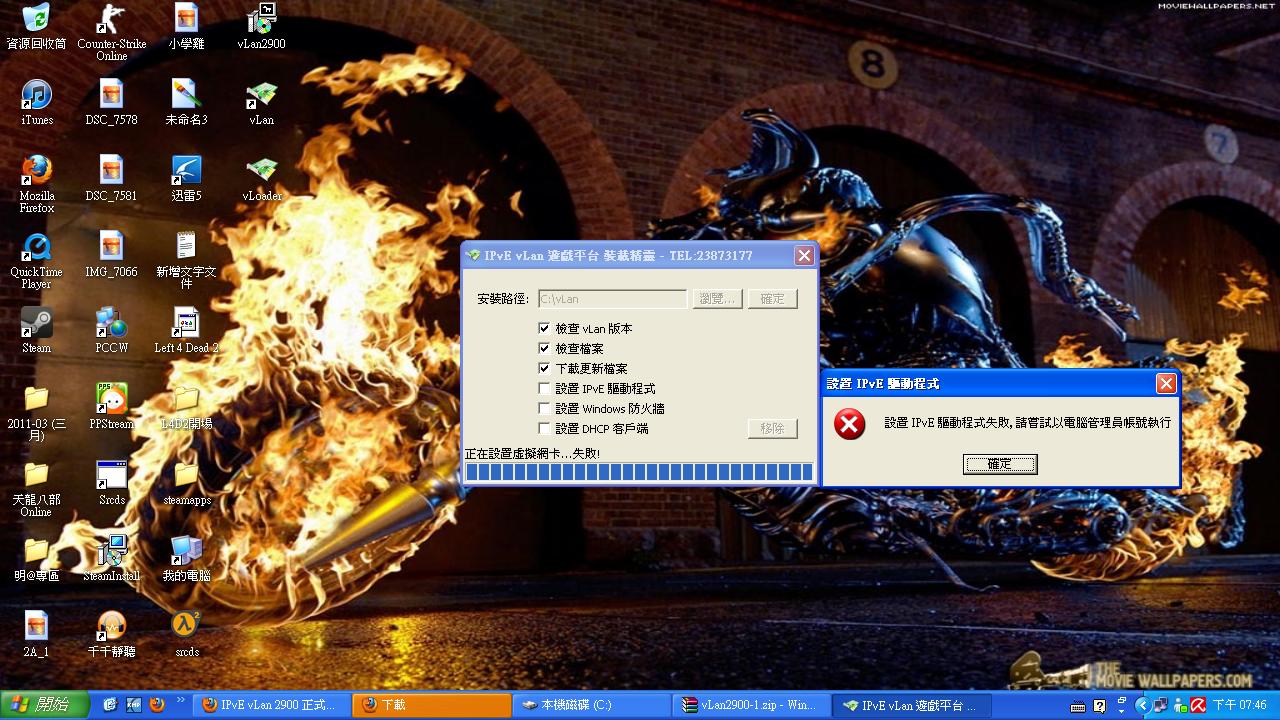Click the Firefox quick launch icon
The image size is (1280, 720).
pos(157,705)
